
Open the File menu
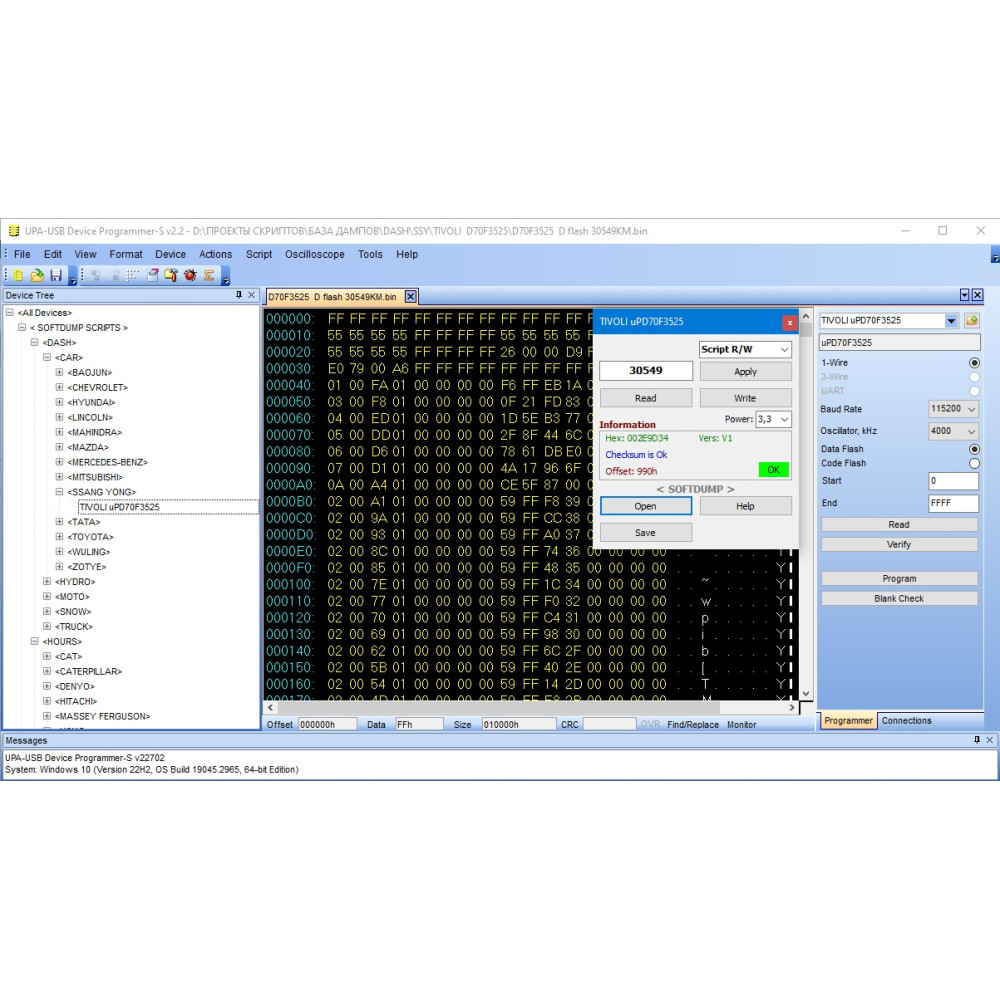click(x=22, y=254)
